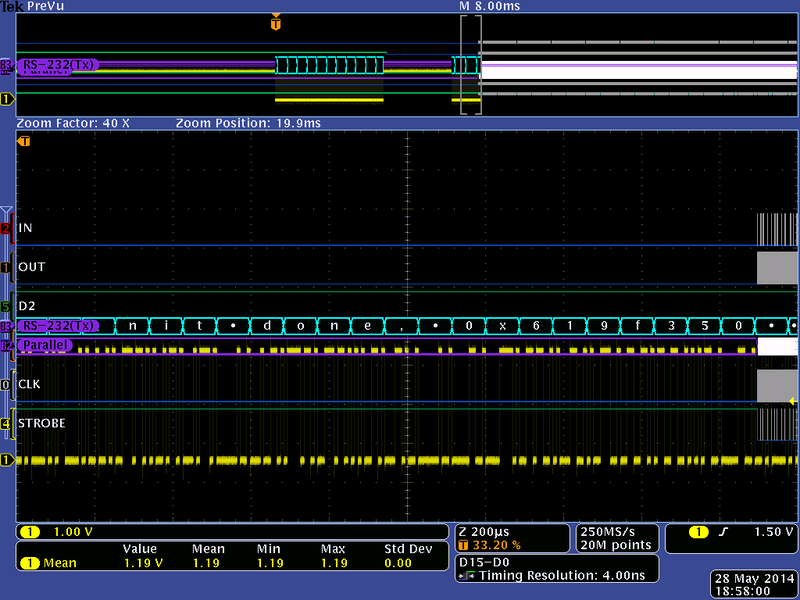
Task: Select digital channel 1 OUT indicator
Action: coord(6,267)
